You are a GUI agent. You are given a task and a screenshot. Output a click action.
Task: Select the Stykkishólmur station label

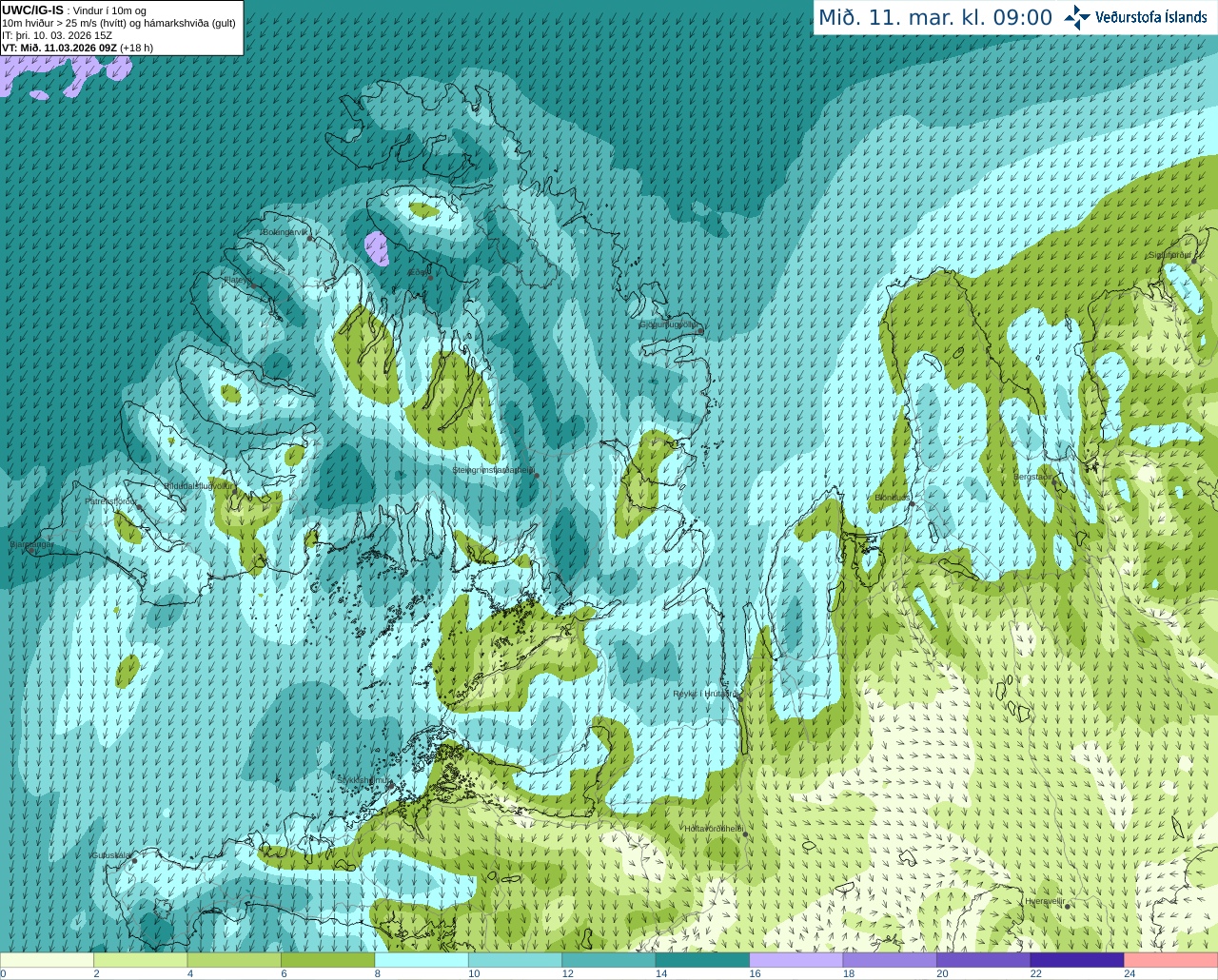(x=365, y=780)
